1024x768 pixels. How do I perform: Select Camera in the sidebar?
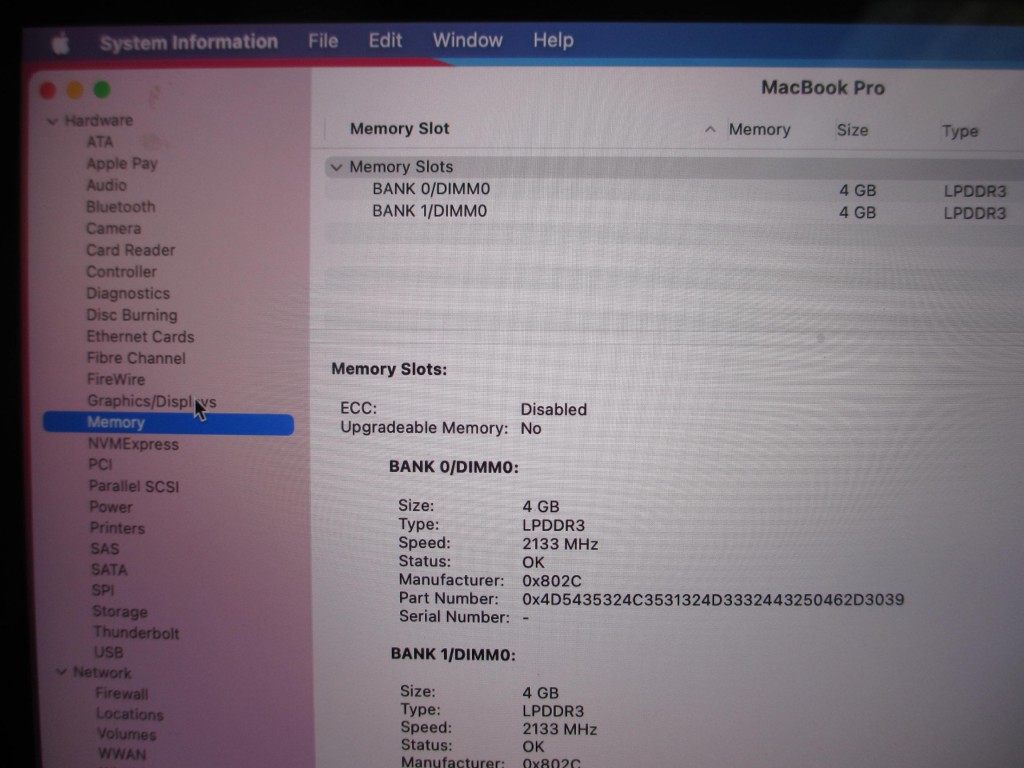[x=114, y=229]
